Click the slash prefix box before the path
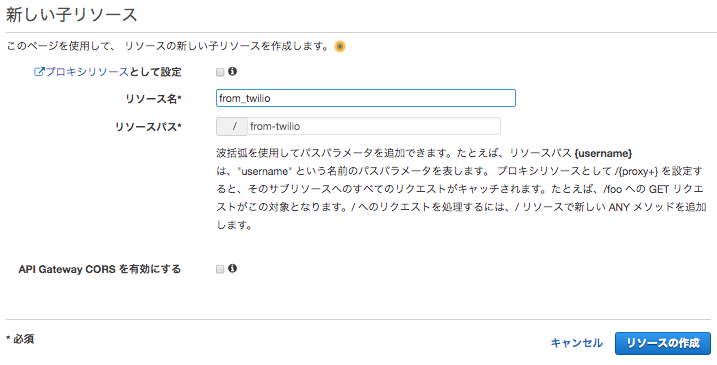The width and height of the screenshot is (717, 365). (x=232, y=126)
